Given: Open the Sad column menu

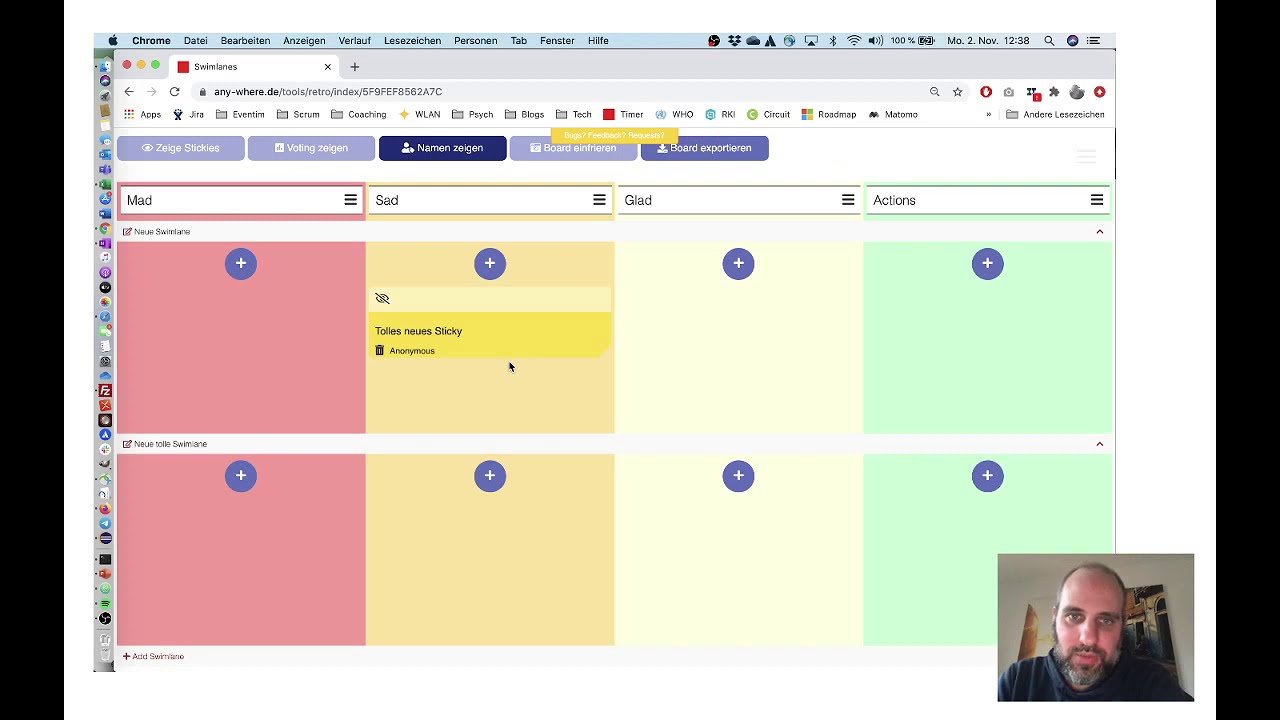Looking at the screenshot, I should click(599, 200).
